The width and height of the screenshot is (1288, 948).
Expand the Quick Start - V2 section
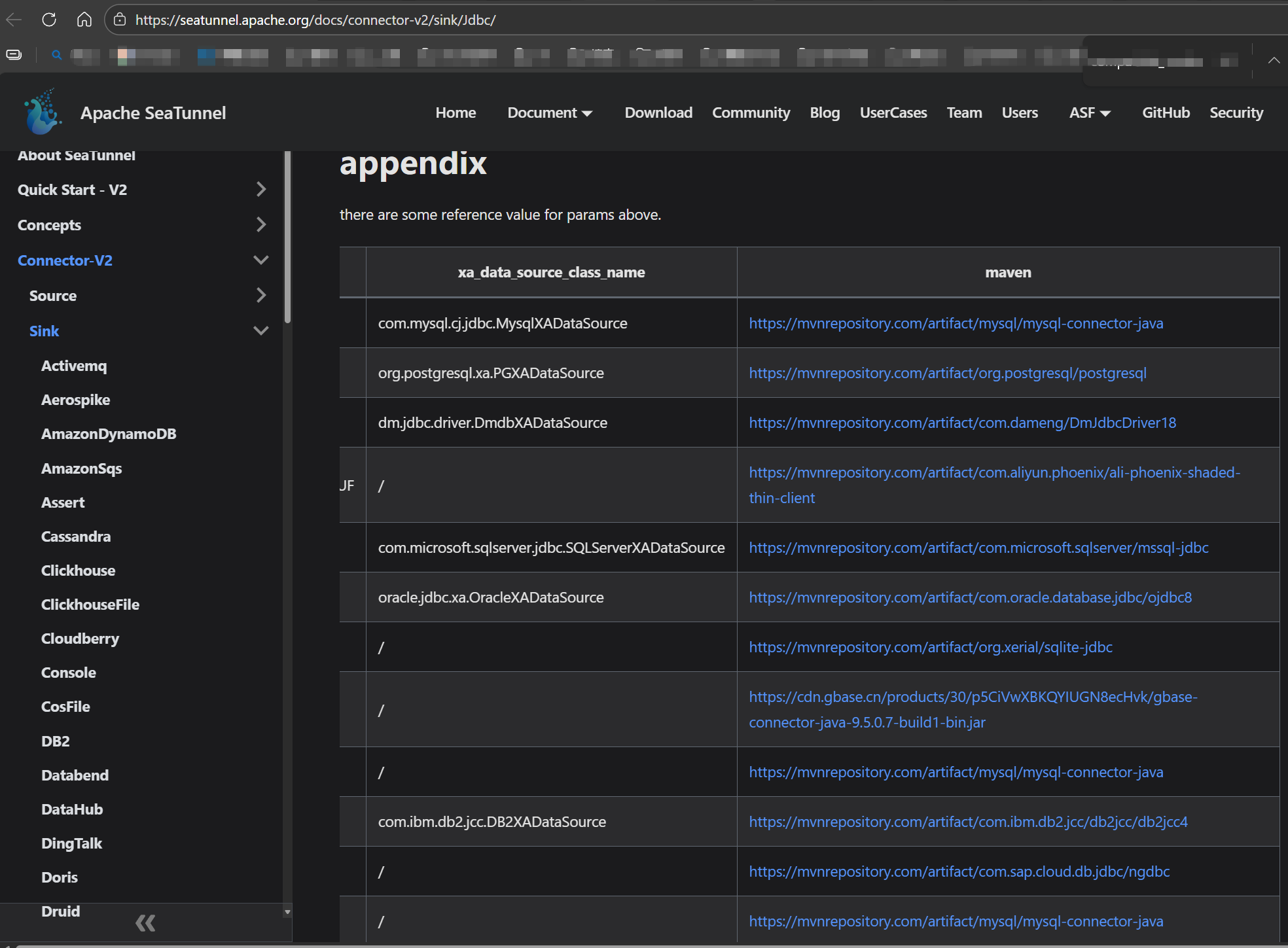[260, 190]
